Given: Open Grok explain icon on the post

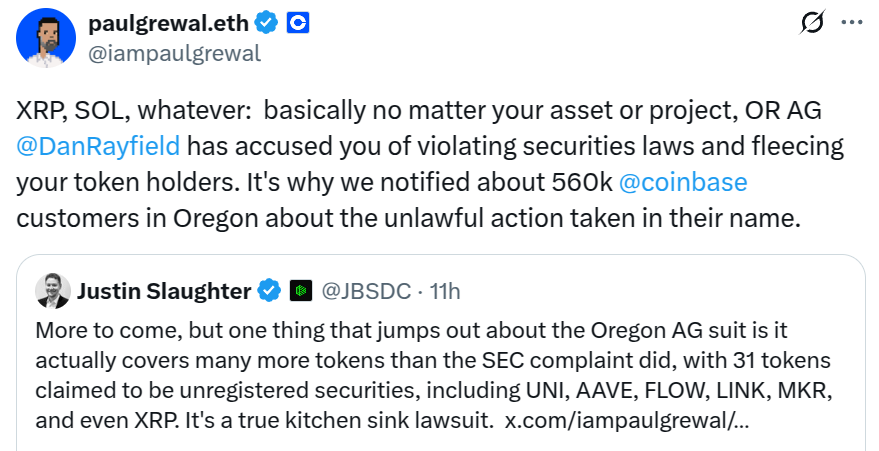Looking at the screenshot, I should pyautogui.click(x=814, y=23).
